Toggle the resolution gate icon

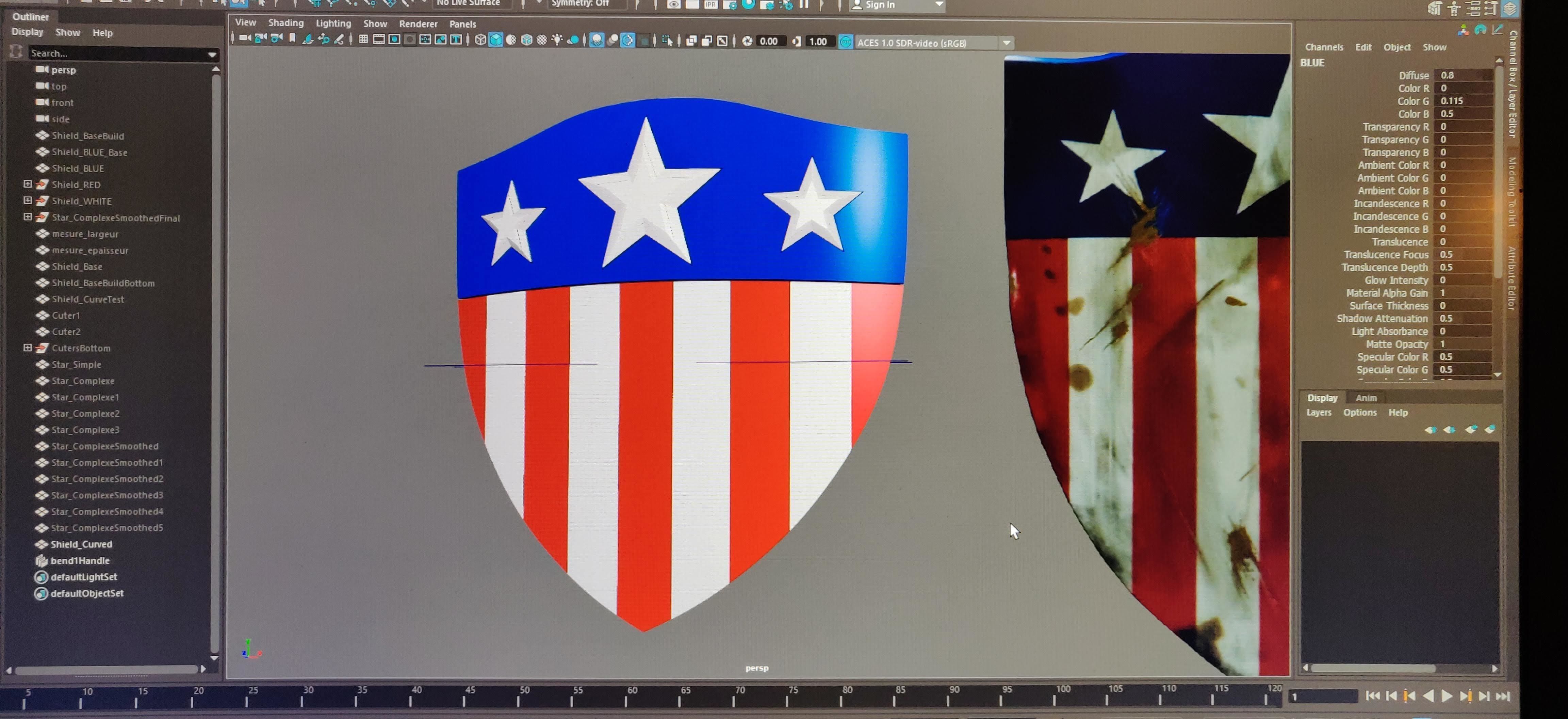[394, 39]
